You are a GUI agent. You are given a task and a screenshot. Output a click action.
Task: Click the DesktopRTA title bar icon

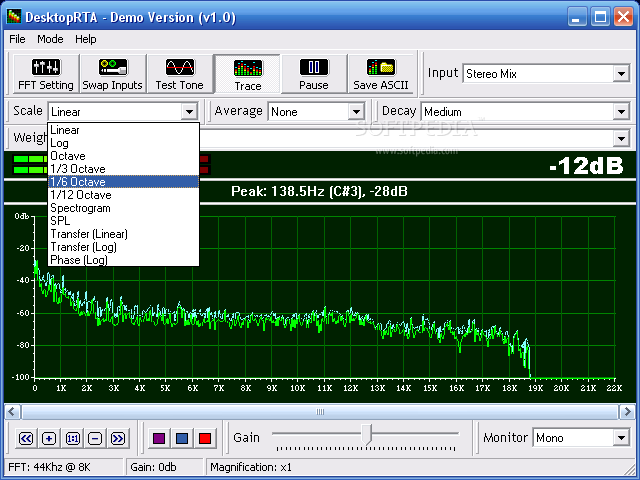(x=14, y=17)
